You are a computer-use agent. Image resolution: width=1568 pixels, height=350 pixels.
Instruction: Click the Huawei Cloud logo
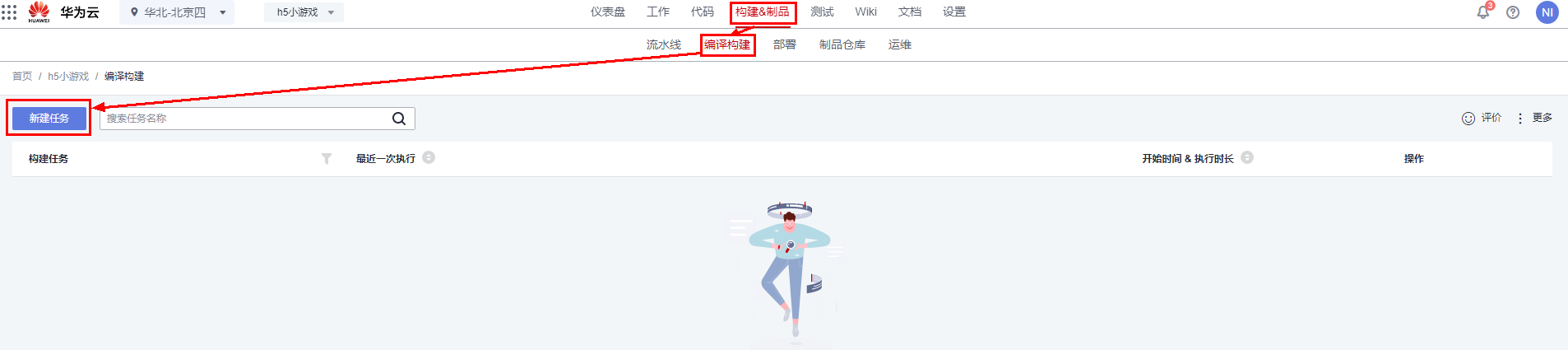(x=63, y=12)
